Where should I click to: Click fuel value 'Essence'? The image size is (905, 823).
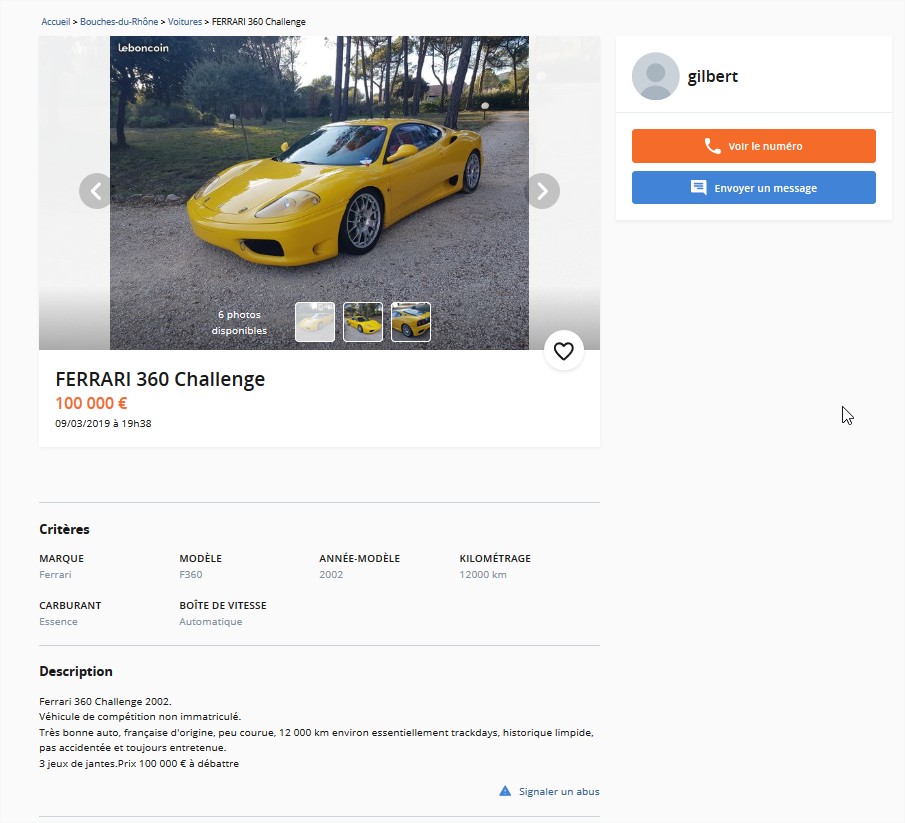coord(58,622)
